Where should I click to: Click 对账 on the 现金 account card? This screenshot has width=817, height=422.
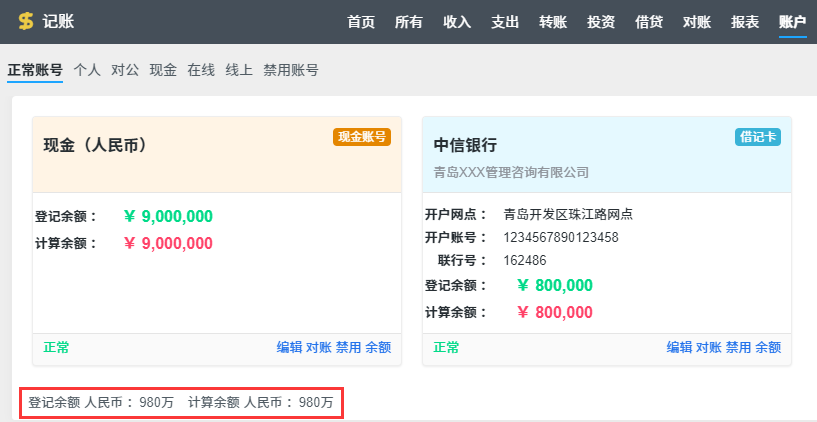(318, 347)
